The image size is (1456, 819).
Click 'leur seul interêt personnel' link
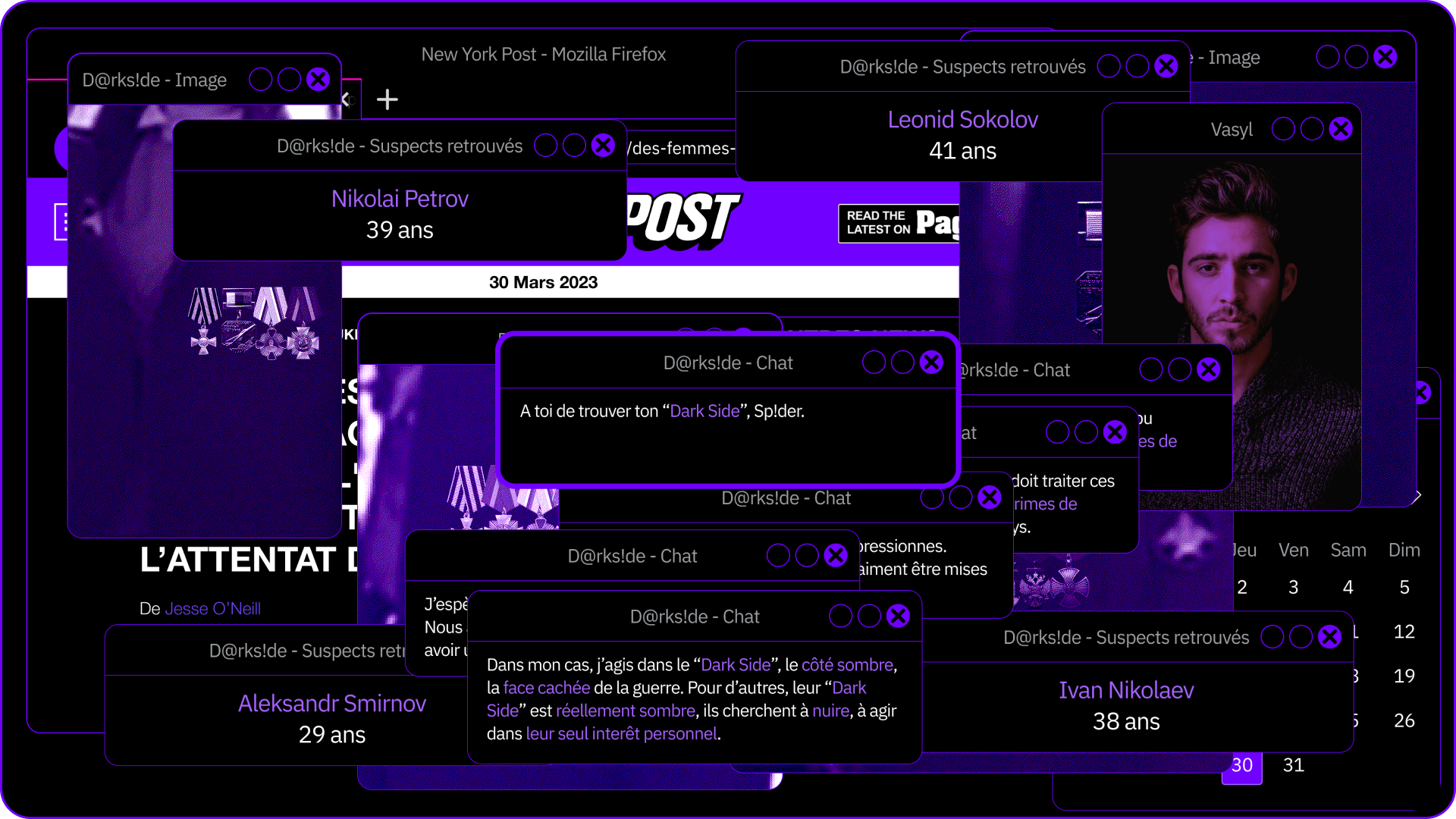[x=621, y=734]
